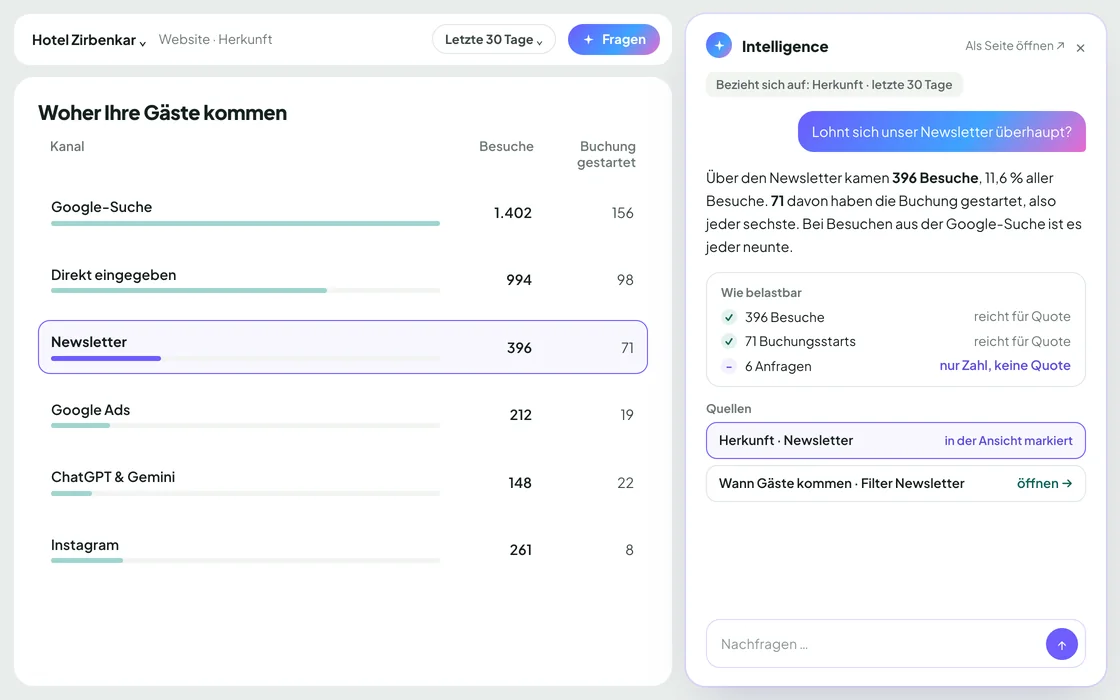Click the green check next to 396 Besuche

pos(729,317)
